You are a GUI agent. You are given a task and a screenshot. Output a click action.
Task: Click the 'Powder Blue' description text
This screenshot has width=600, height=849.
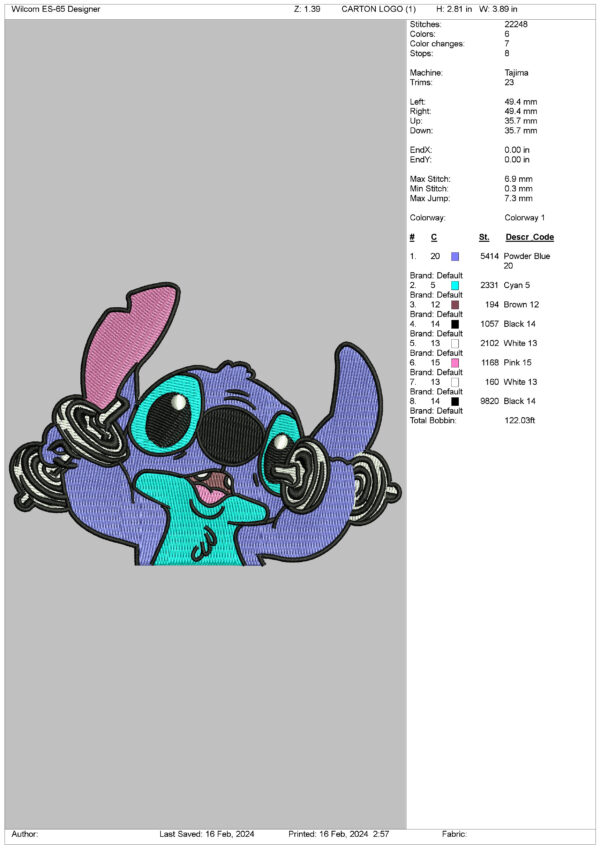pyautogui.click(x=527, y=256)
